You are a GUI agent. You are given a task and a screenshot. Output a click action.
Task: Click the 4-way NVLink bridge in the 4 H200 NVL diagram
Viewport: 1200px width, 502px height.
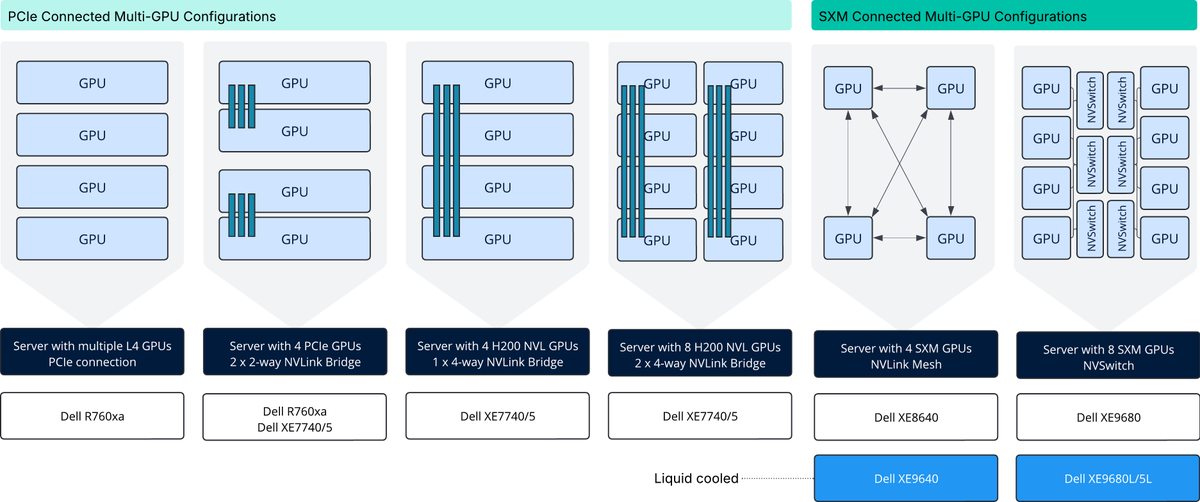(446, 160)
